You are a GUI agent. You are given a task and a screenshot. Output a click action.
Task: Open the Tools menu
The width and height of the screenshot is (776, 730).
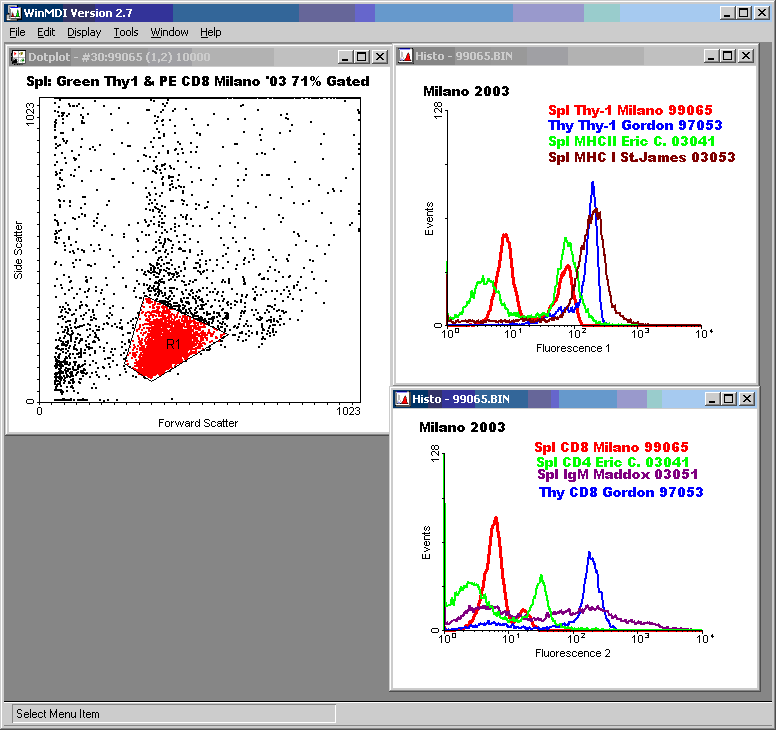(126, 32)
